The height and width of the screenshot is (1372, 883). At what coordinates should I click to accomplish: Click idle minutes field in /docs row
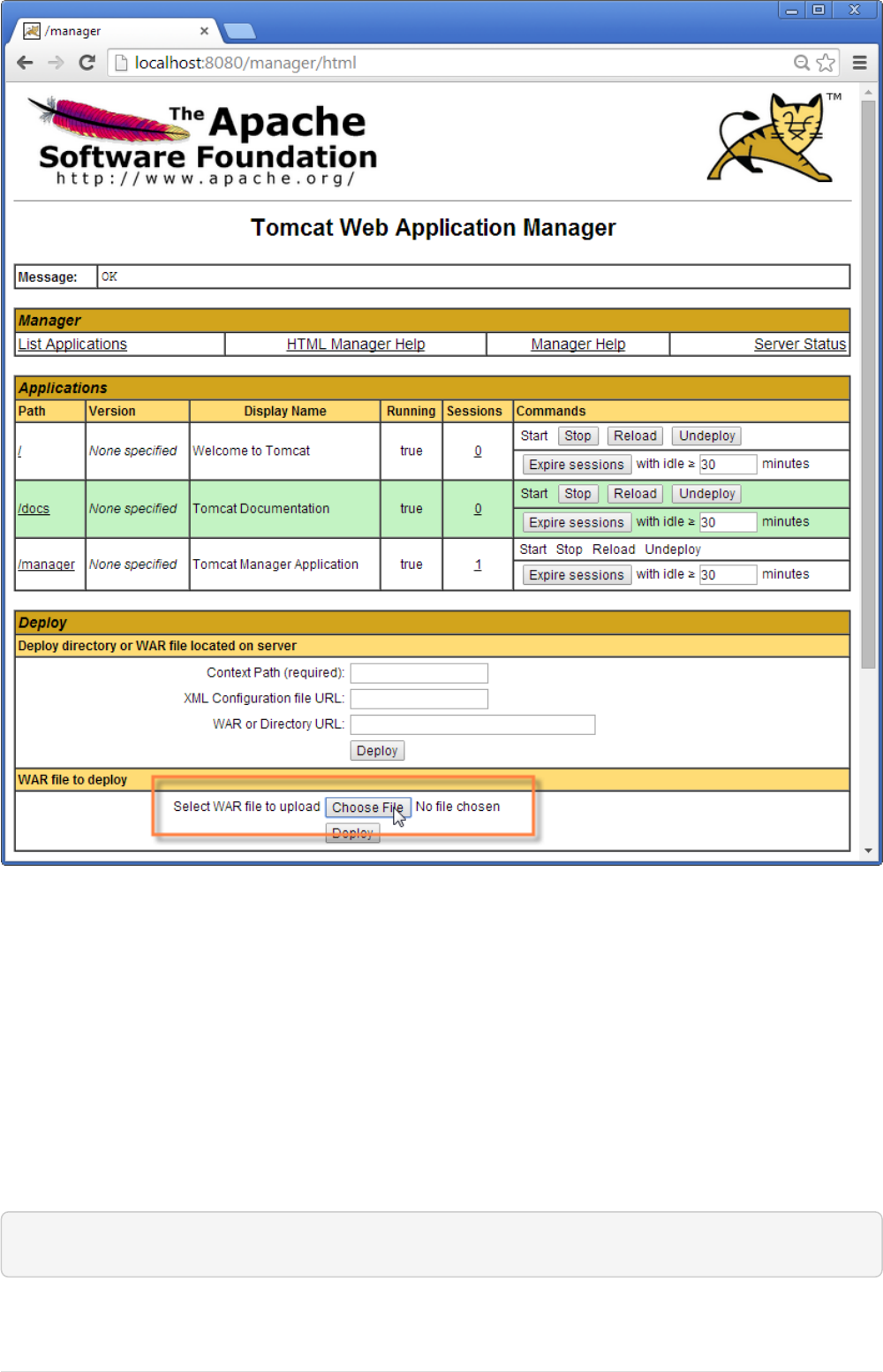pos(728,522)
